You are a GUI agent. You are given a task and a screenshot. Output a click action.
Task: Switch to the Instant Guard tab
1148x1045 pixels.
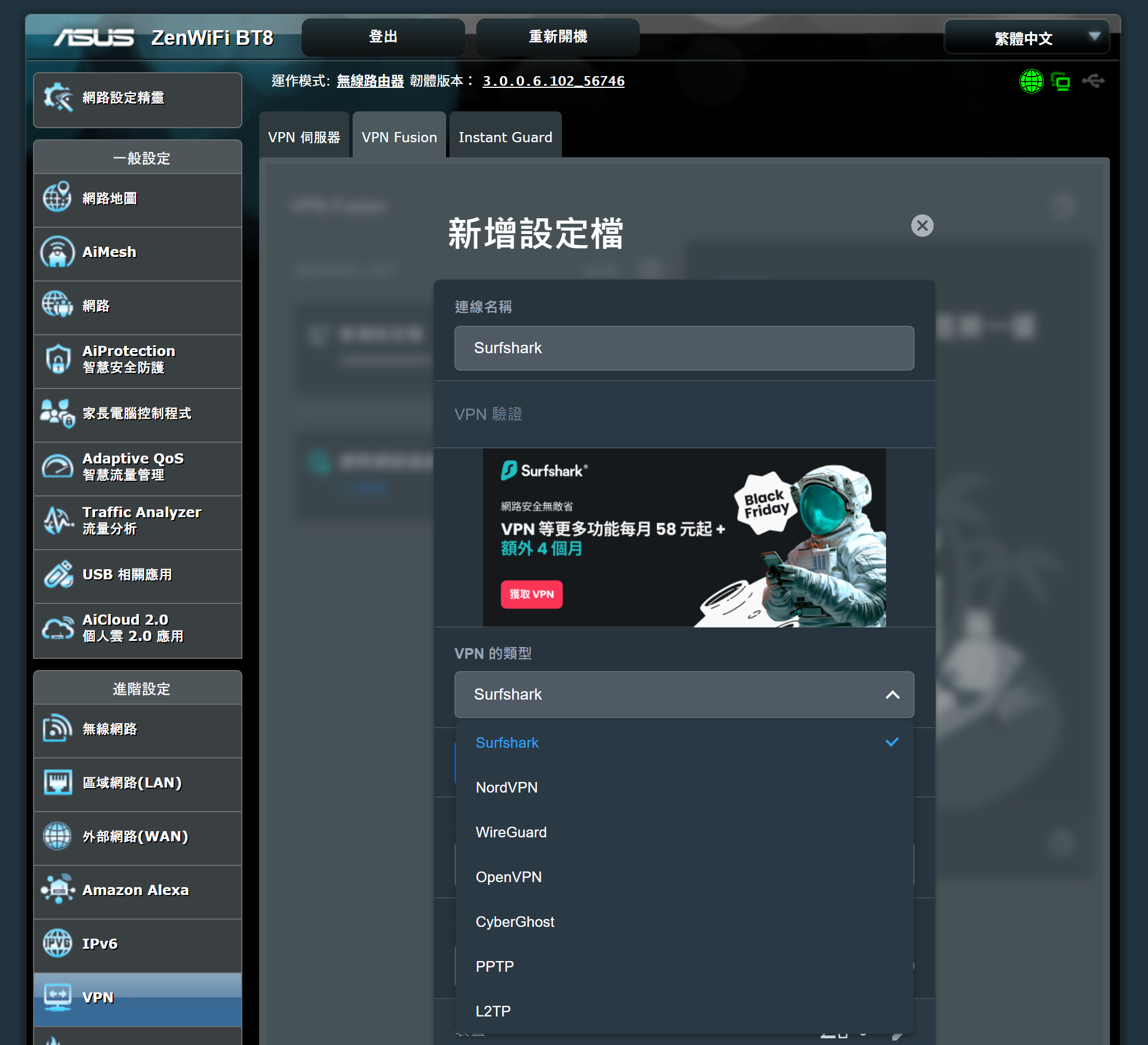click(505, 137)
